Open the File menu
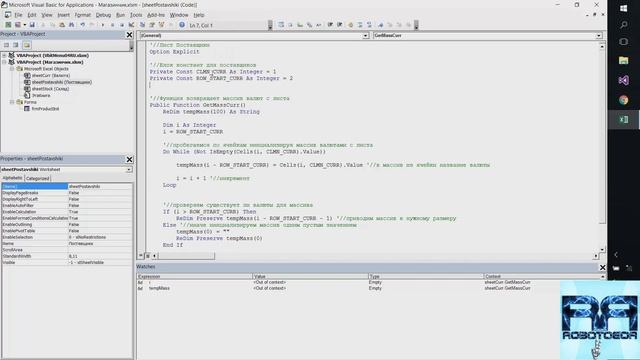The height and width of the screenshot is (360, 640). pyautogui.click(x=18, y=15)
